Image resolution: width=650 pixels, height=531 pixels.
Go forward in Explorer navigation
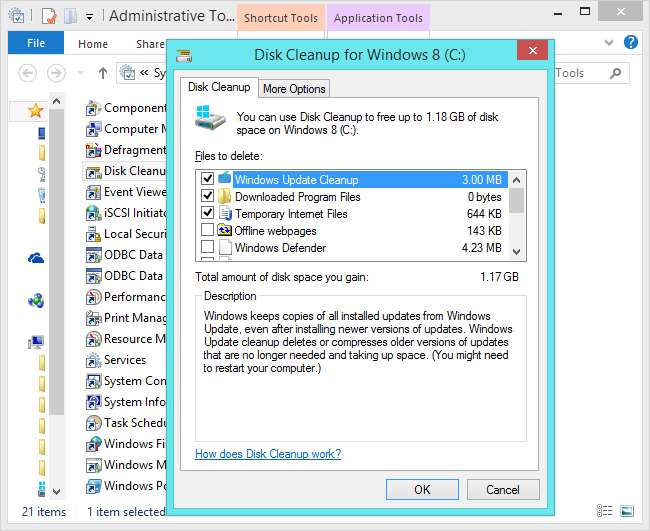tap(56, 73)
